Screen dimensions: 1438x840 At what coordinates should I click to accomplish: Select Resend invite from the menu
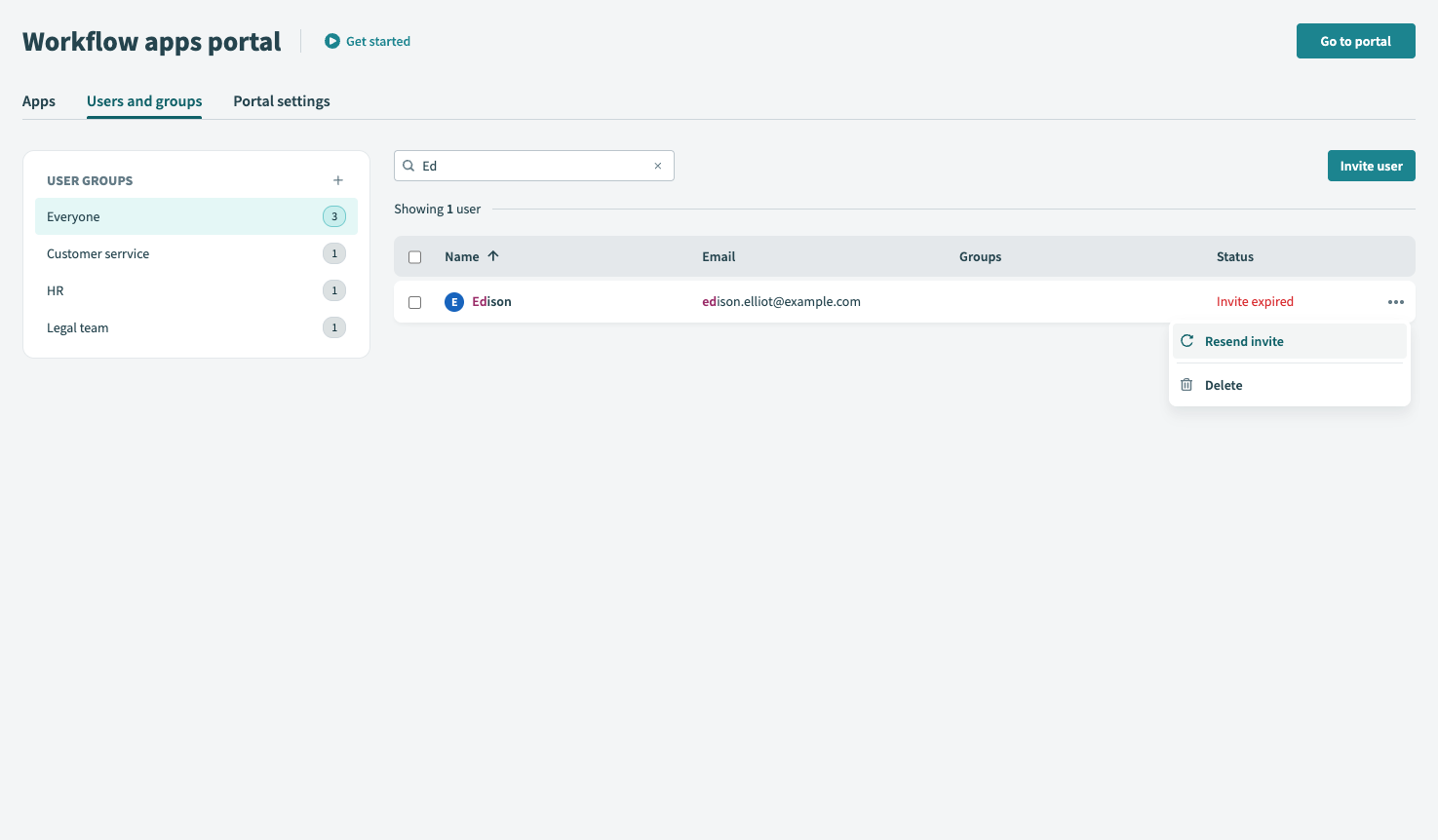[1244, 341]
